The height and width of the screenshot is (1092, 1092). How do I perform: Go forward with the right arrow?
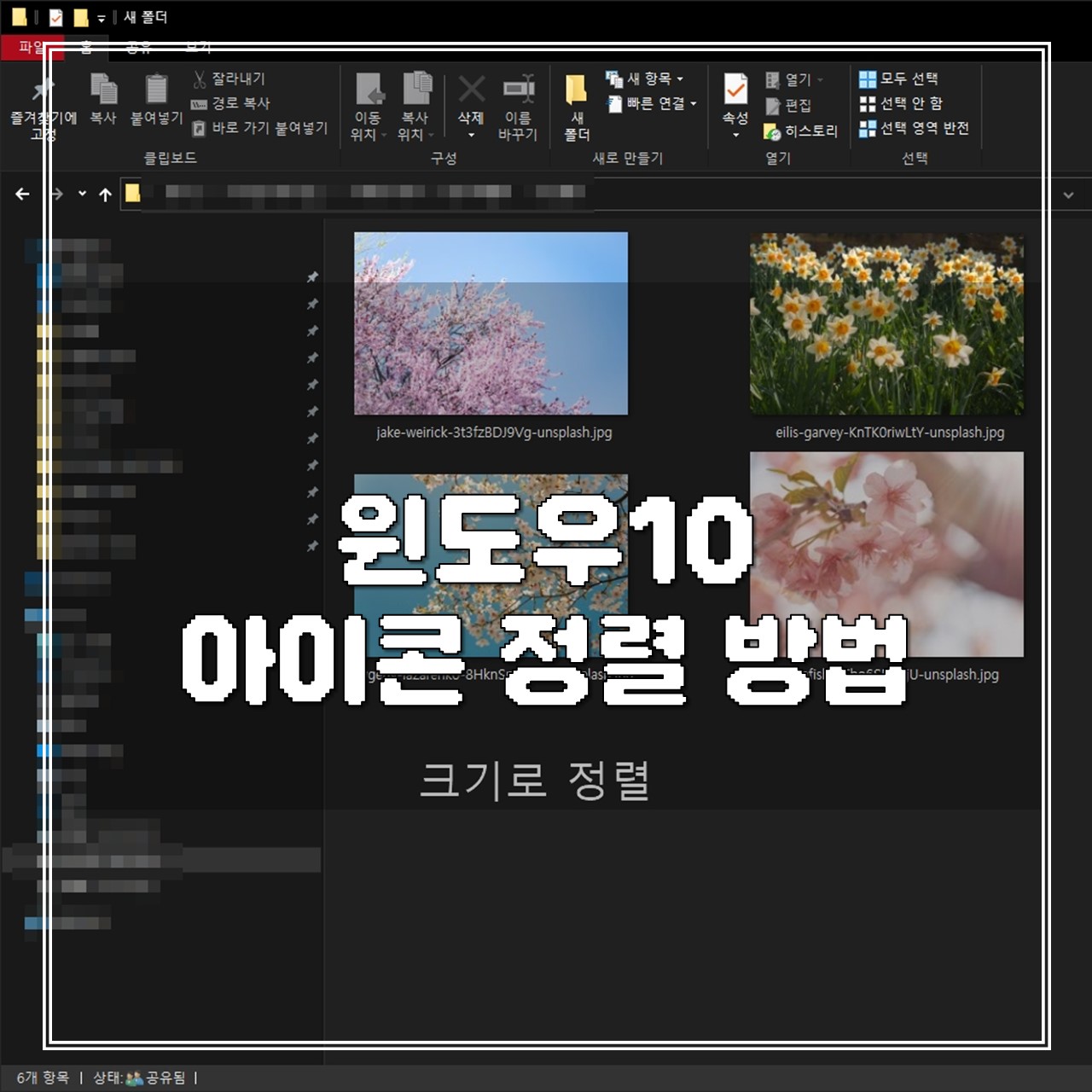pos(56,195)
